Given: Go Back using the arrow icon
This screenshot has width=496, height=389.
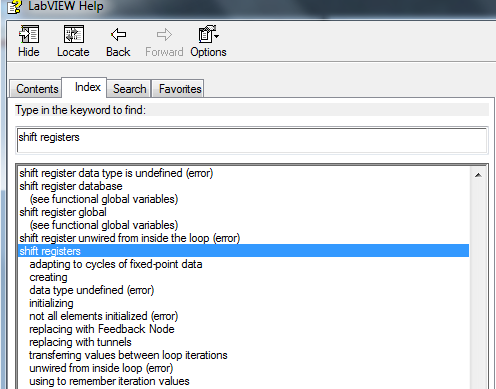Looking at the screenshot, I should 118,34.
